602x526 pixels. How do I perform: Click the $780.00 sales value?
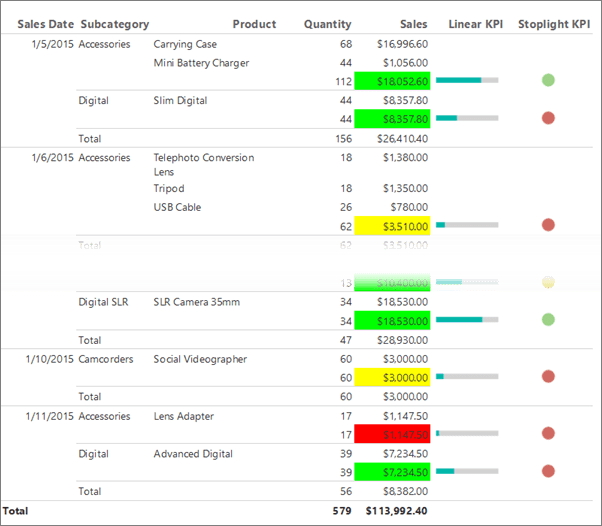pos(409,207)
